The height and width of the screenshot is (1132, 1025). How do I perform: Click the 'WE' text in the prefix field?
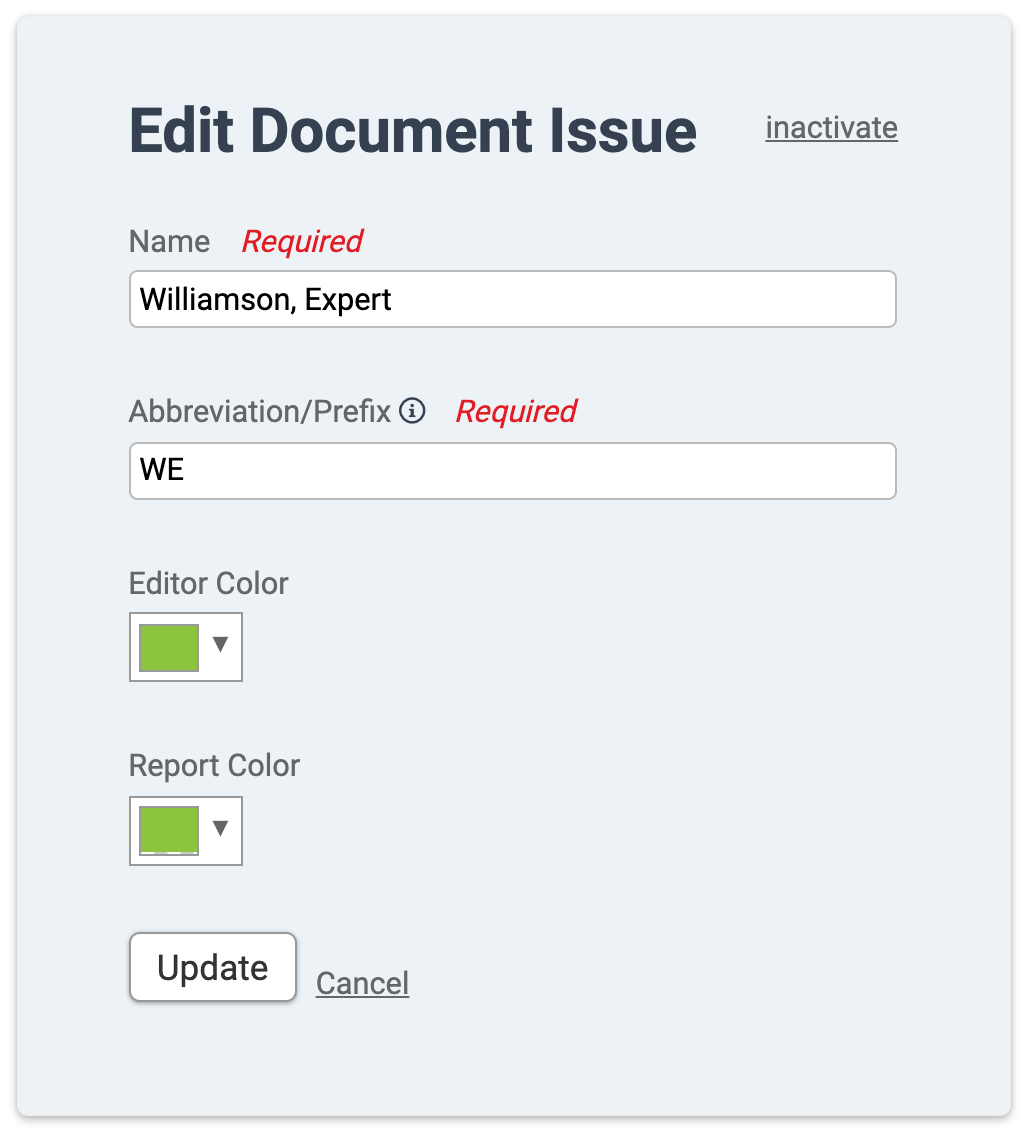[x=162, y=470]
